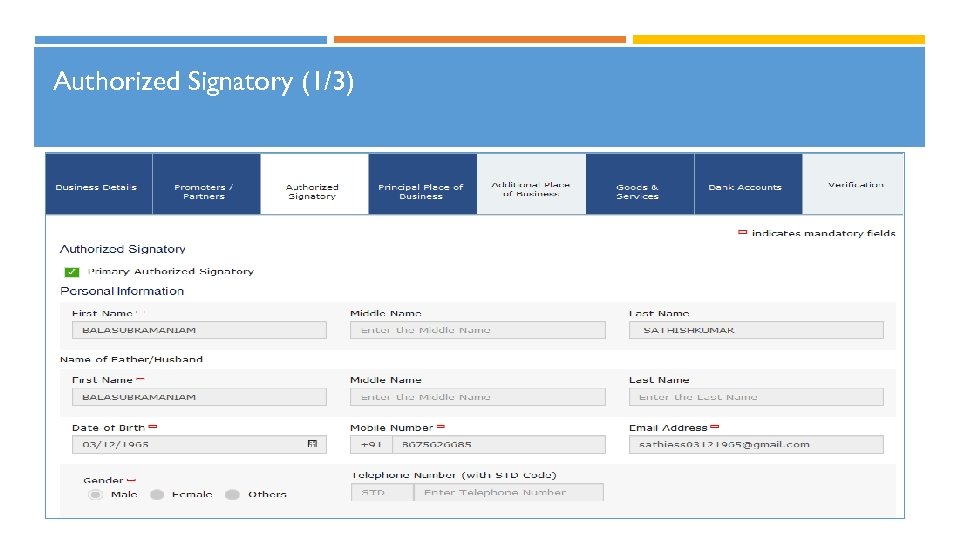This screenshot has width=960, height=540.
Task: Click Father/Husband First Name field
Action: point(199,397)
